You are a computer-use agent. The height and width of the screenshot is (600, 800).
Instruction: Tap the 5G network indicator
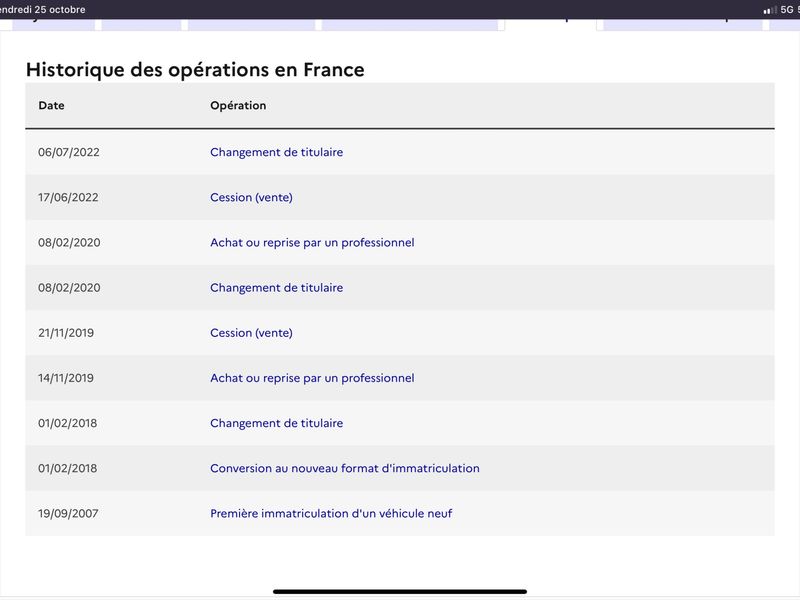point(786,10)
